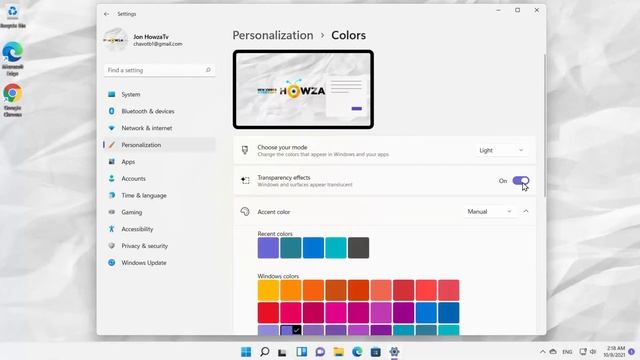Open taskbar Search
The width and height of the screenshot is (640, 360).
264,351
